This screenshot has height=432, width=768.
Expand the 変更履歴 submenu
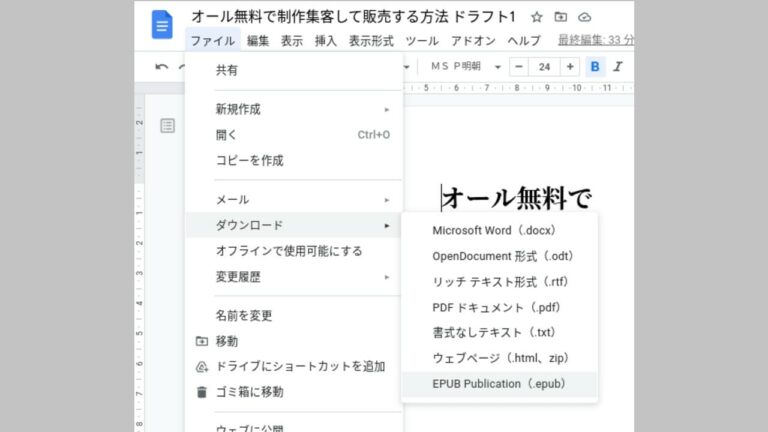tap(294, 277)
